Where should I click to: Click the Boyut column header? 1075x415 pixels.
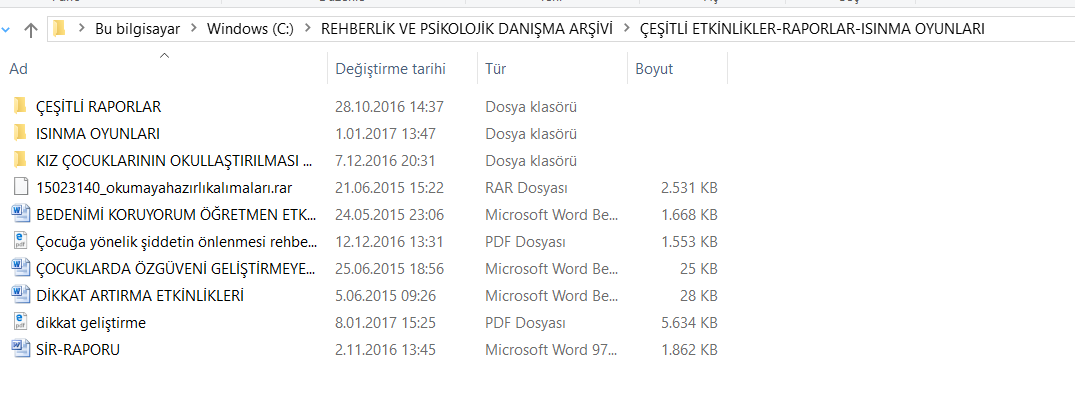[x=677, y=69]
